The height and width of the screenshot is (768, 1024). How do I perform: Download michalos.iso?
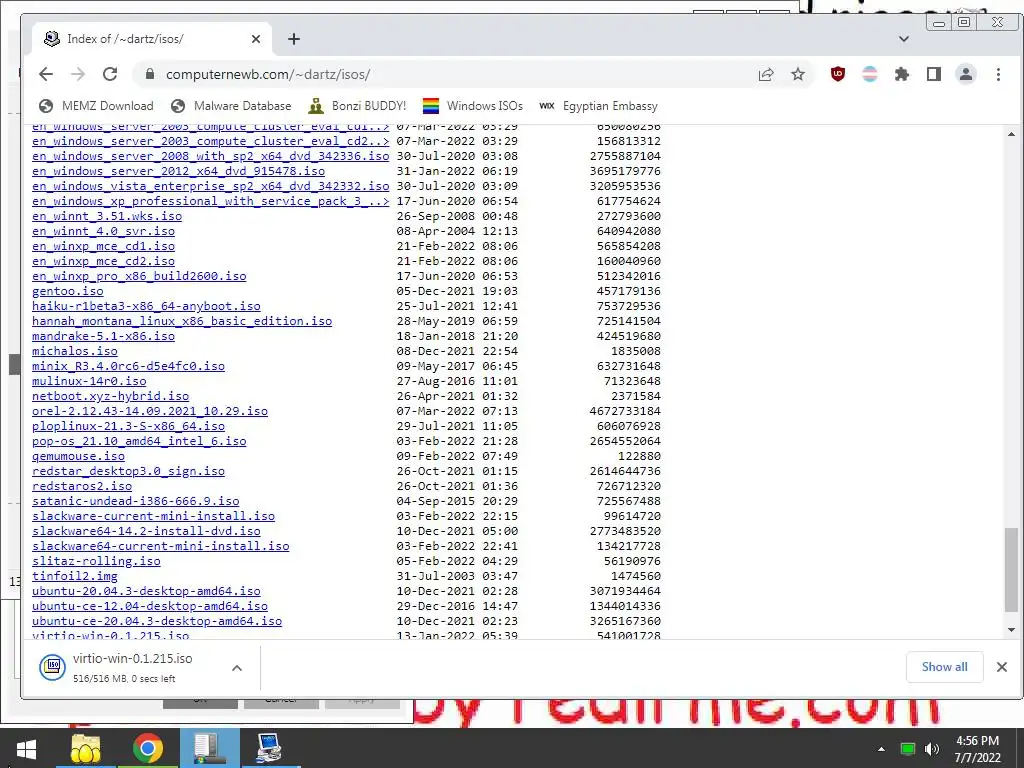click(75, 351)
